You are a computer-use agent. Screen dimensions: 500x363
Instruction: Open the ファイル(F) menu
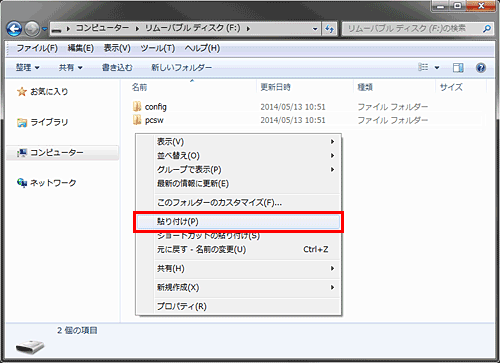pos(37,48)
